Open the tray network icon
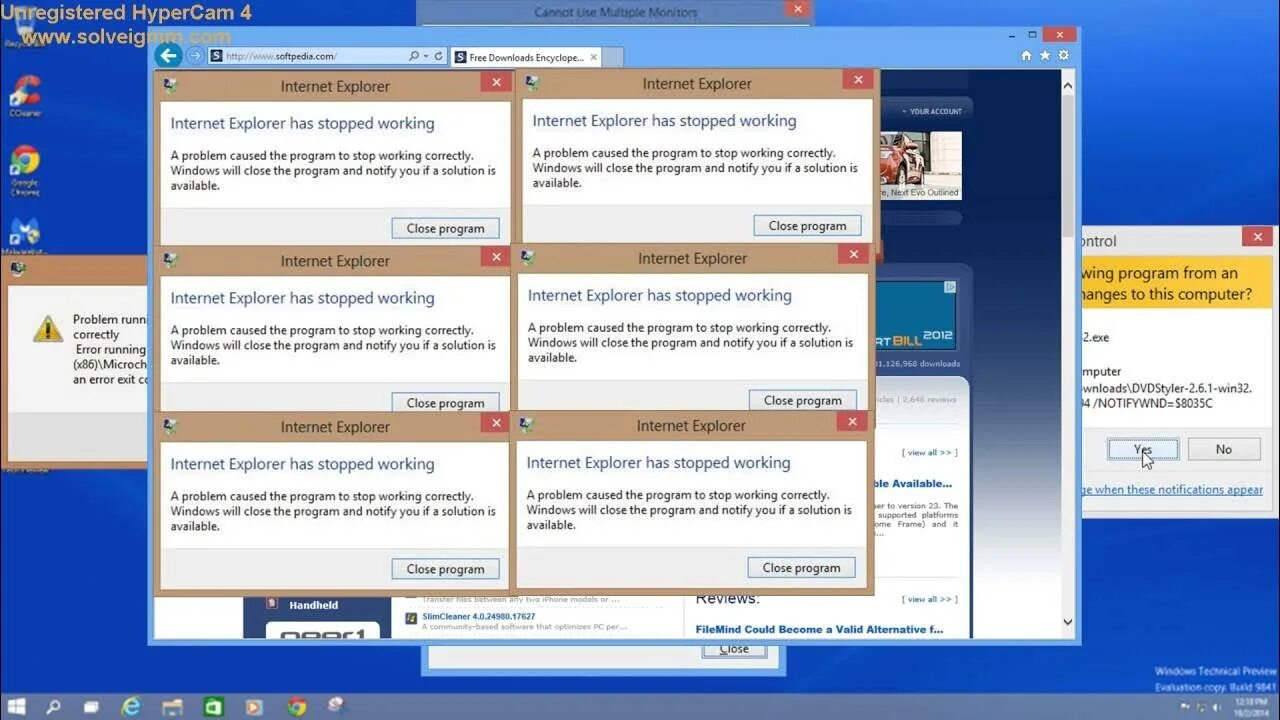Screen dimensions: 1280x720 [x=1203, y=707]
